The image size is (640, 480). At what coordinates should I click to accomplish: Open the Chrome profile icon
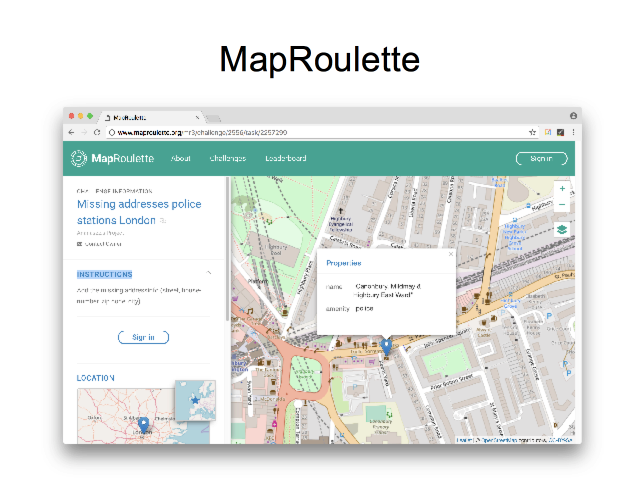click(573, 116)
